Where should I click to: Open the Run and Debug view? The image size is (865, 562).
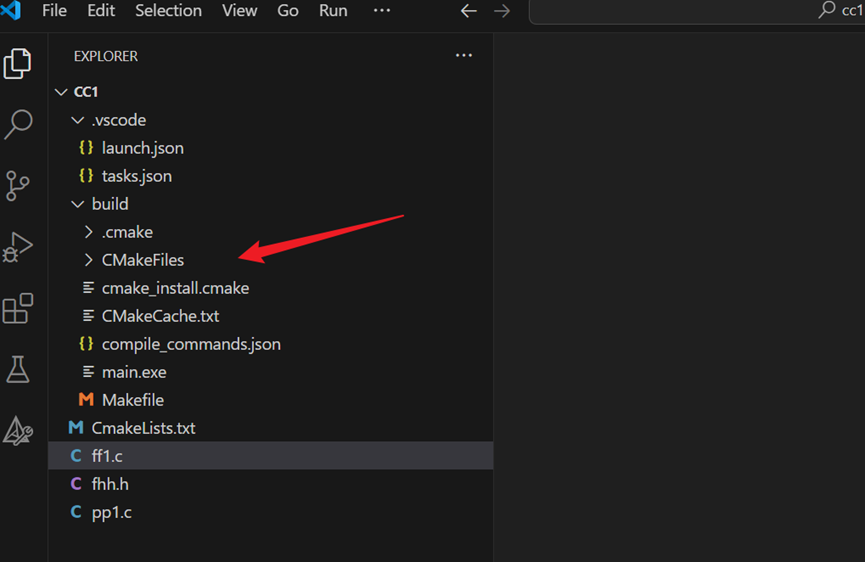[18, 247]
